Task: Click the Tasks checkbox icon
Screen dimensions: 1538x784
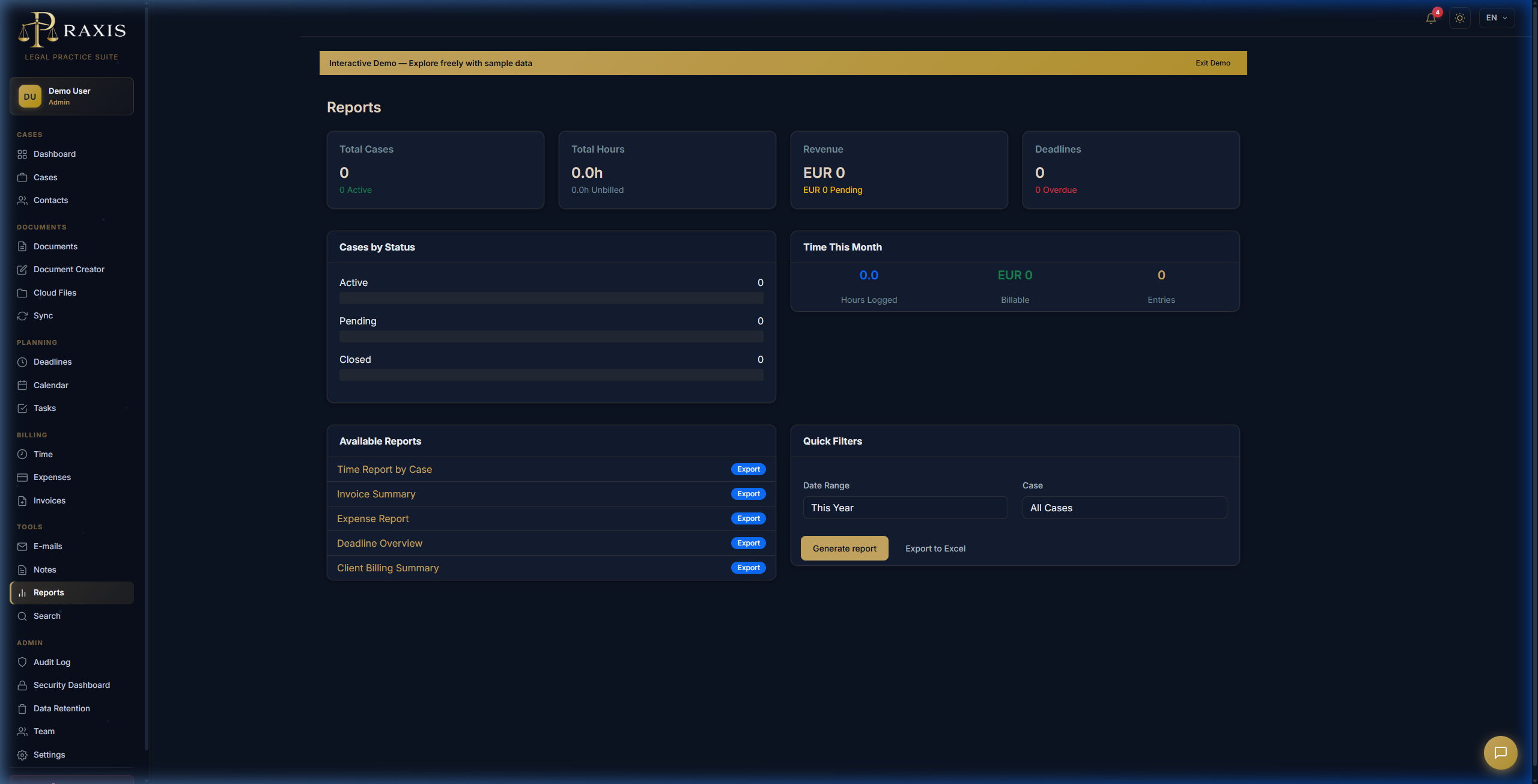Action: (22, 409)
